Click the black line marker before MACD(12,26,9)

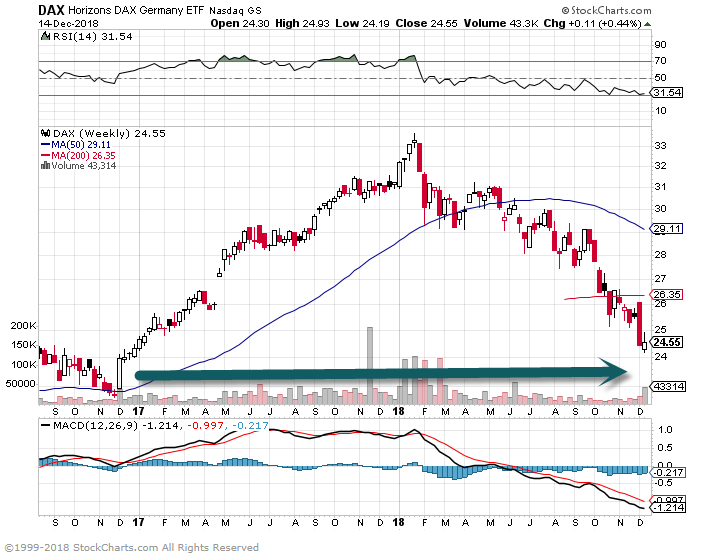[x=45, y=426]
